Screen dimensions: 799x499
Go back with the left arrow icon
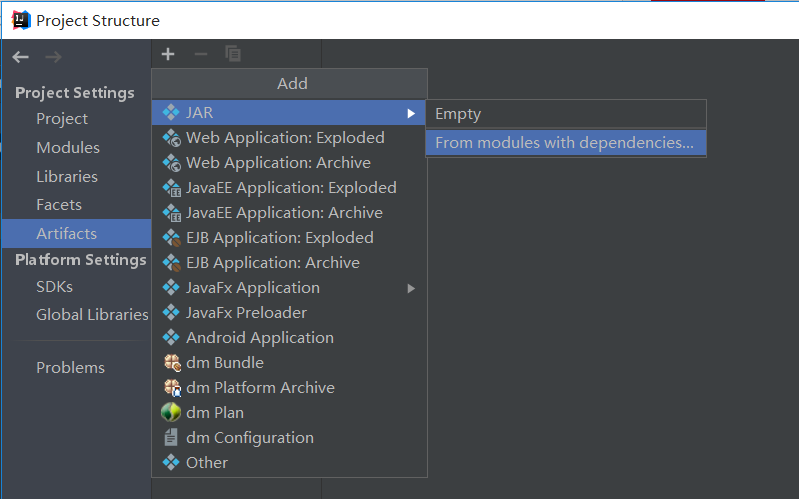(20, 57)
